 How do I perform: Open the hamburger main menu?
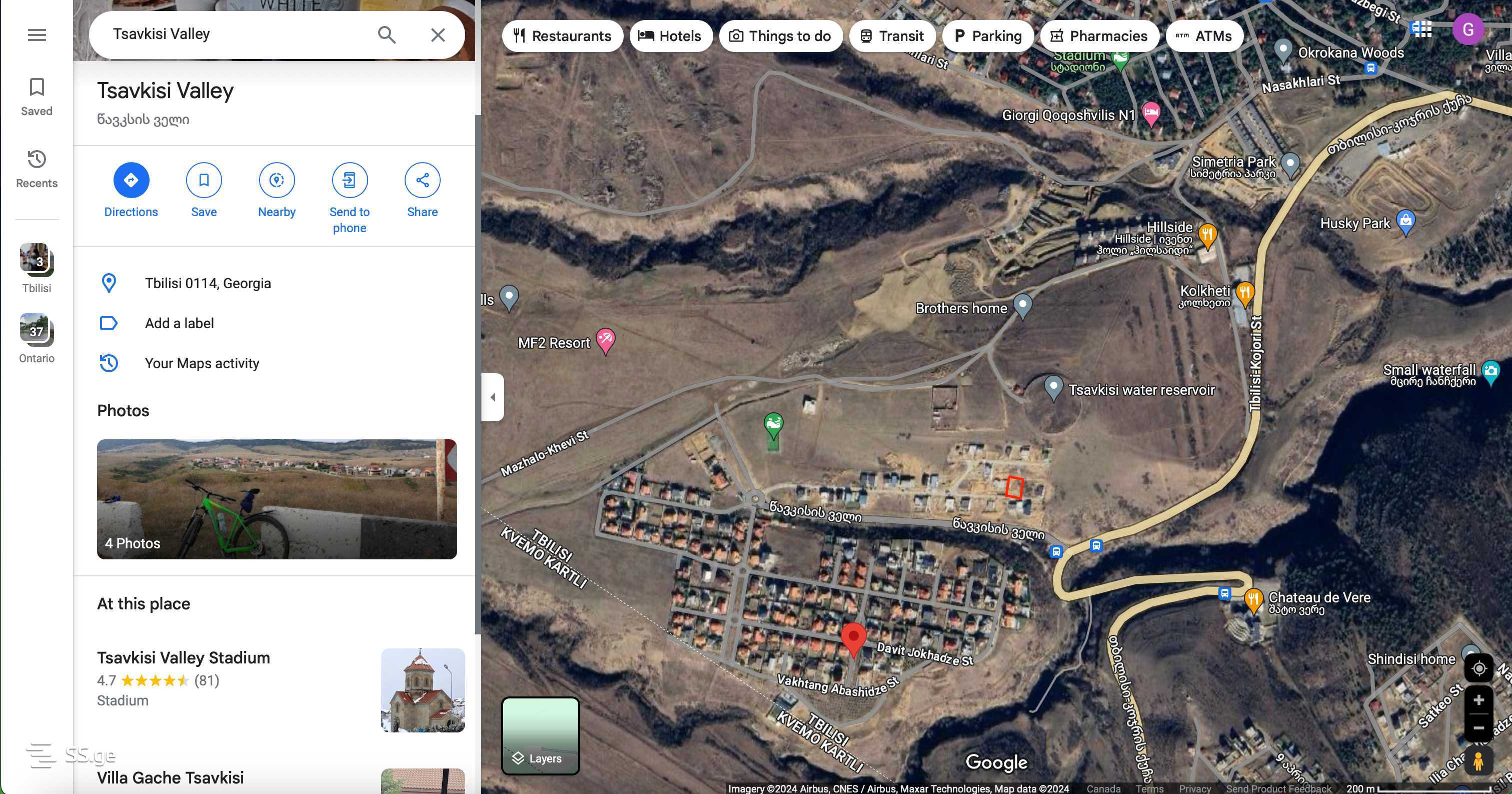[37, 35]
